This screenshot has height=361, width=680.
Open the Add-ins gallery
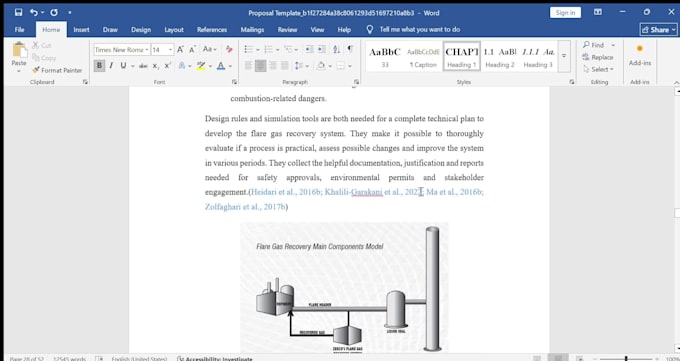click(x=640, y=55)
